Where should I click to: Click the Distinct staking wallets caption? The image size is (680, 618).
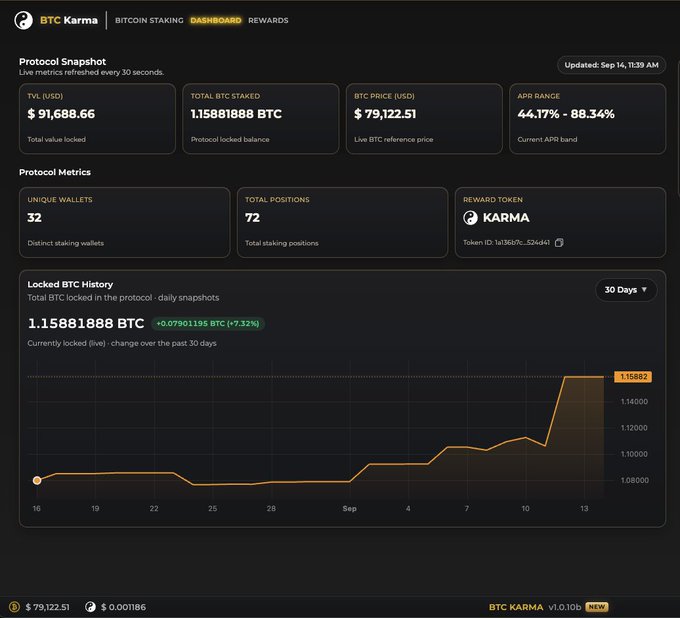point(65,243)
